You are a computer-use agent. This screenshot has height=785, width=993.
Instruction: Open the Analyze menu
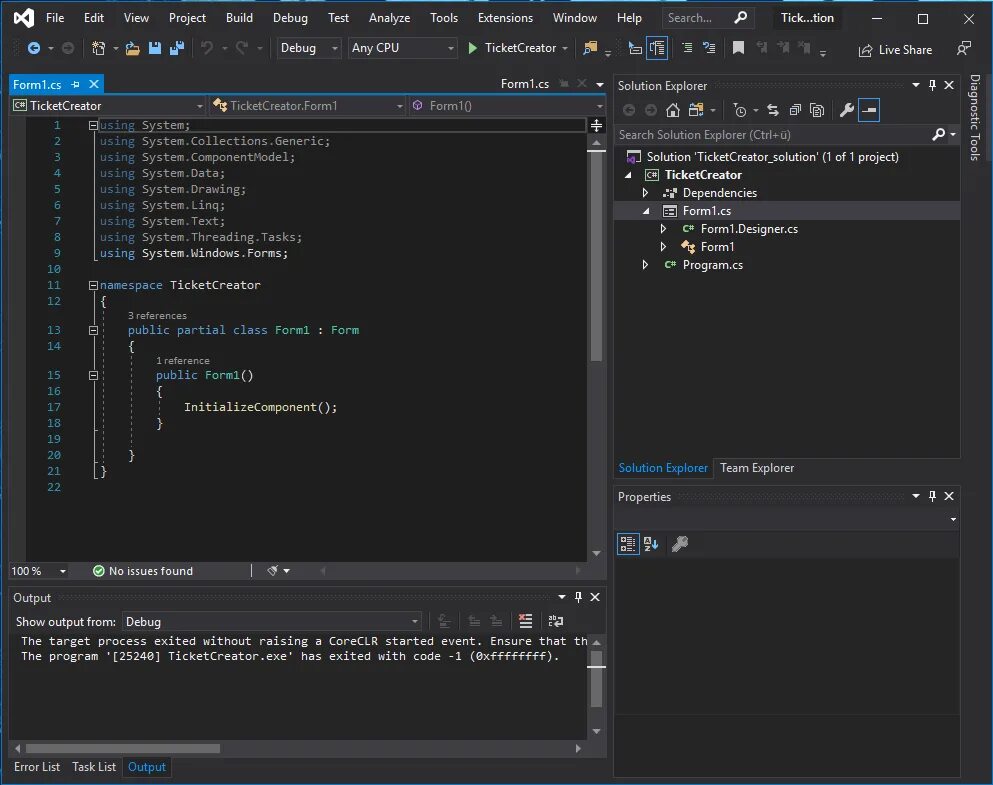coord(389,18)
